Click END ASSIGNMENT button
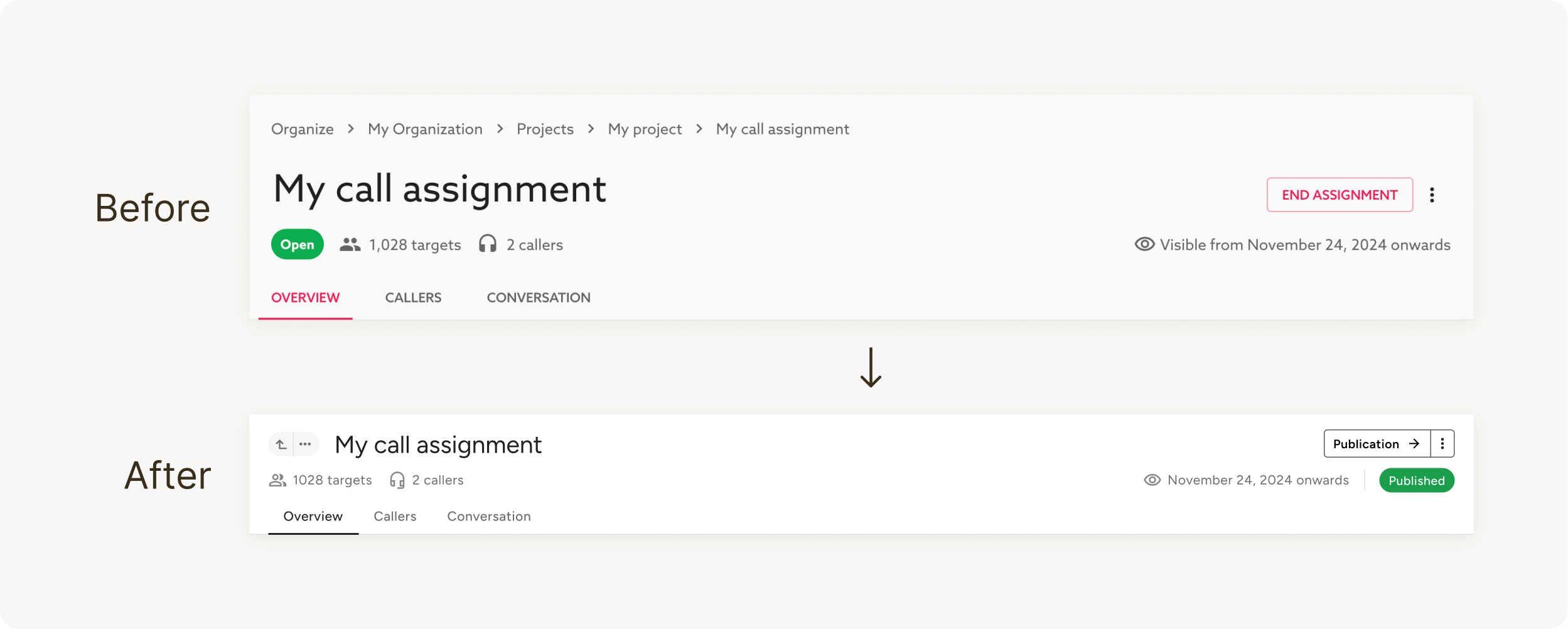The height and width of the screenshot is (629, 1568). tap(1340, 195)
